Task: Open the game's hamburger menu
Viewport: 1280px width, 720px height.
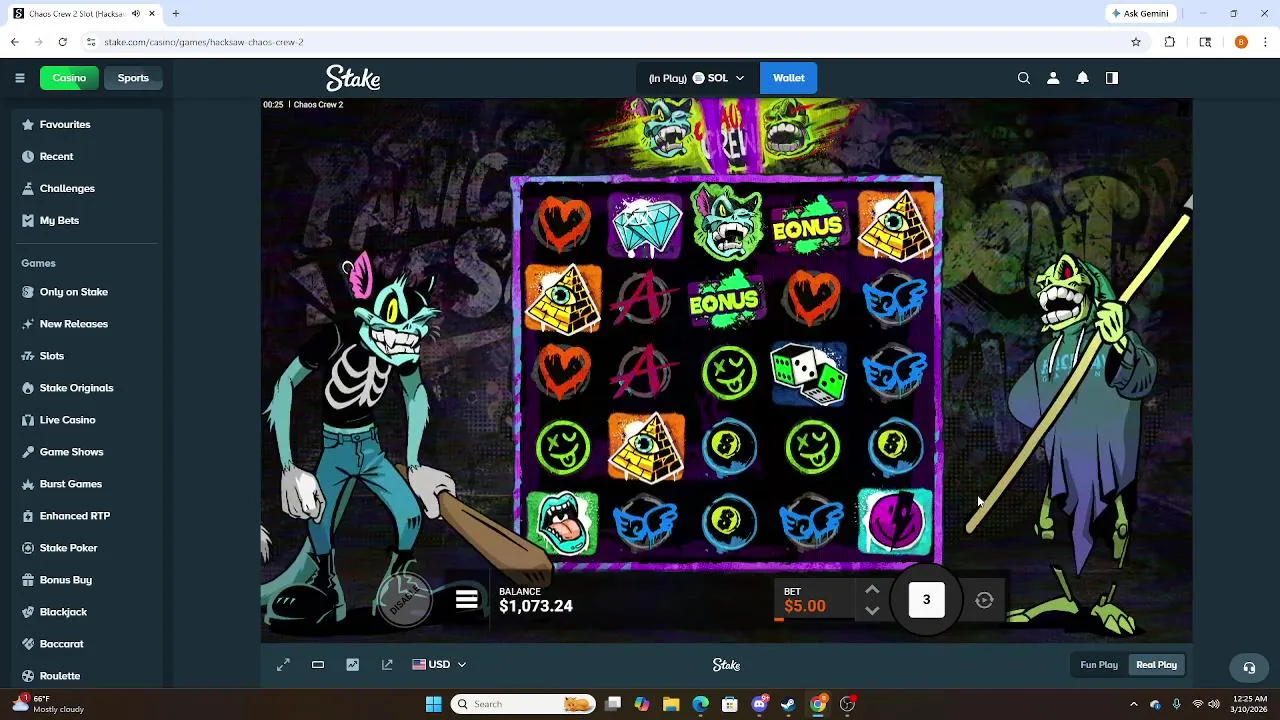Action: [x=466, y=600]
